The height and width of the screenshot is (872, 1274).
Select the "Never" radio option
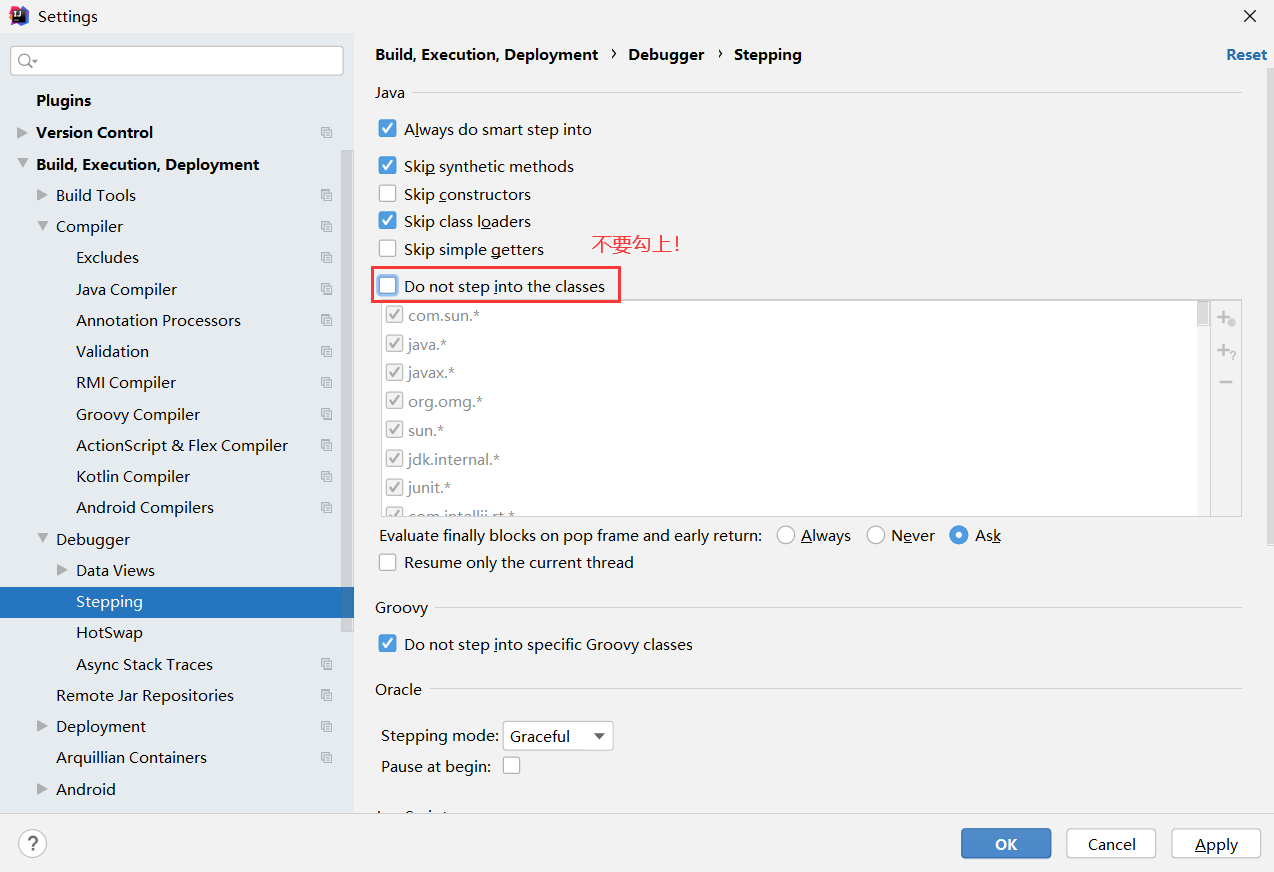pyautogui.click(x=876, y=536)
